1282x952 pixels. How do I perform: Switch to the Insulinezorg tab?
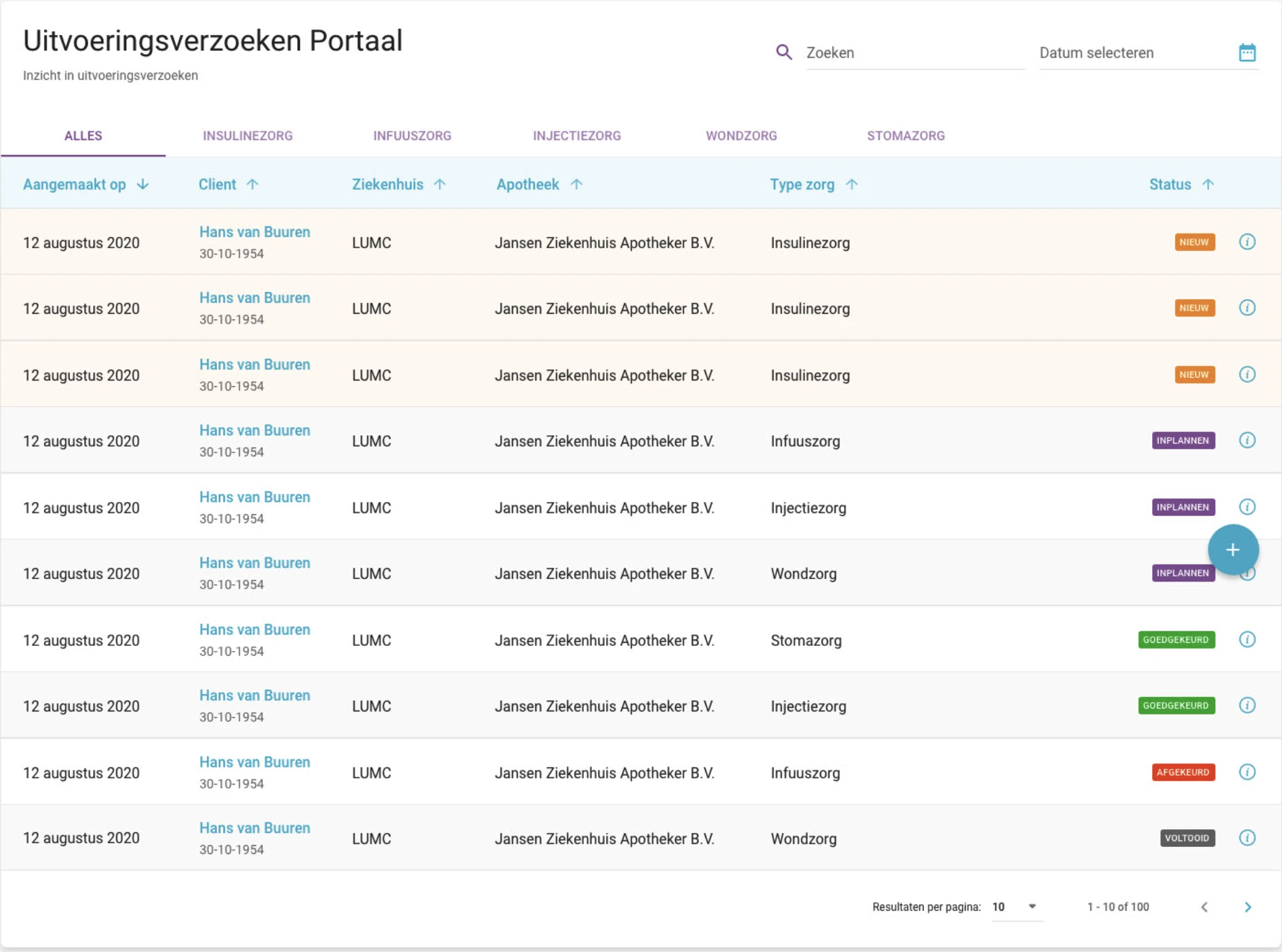(248, 136)
